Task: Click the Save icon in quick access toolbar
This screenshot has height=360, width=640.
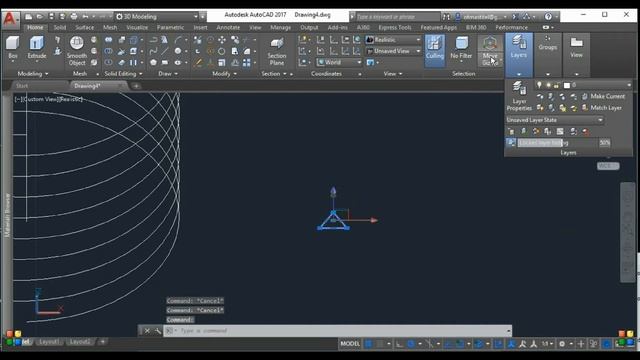Action: point(51,17)
